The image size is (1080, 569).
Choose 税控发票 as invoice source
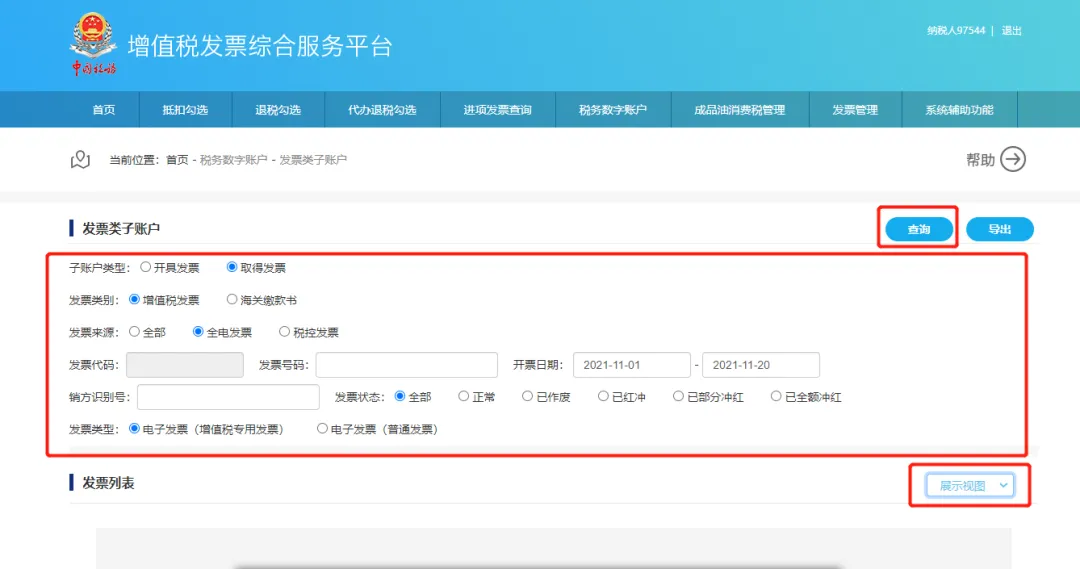[284, 332]
